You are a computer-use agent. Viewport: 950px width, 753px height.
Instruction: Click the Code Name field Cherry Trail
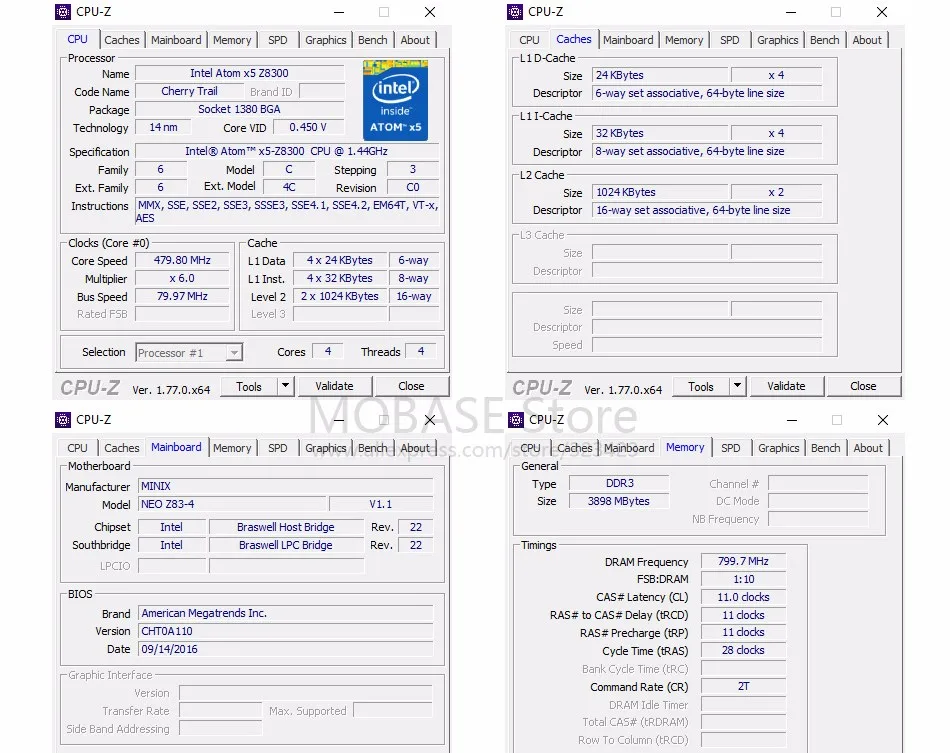pos(190,91)
